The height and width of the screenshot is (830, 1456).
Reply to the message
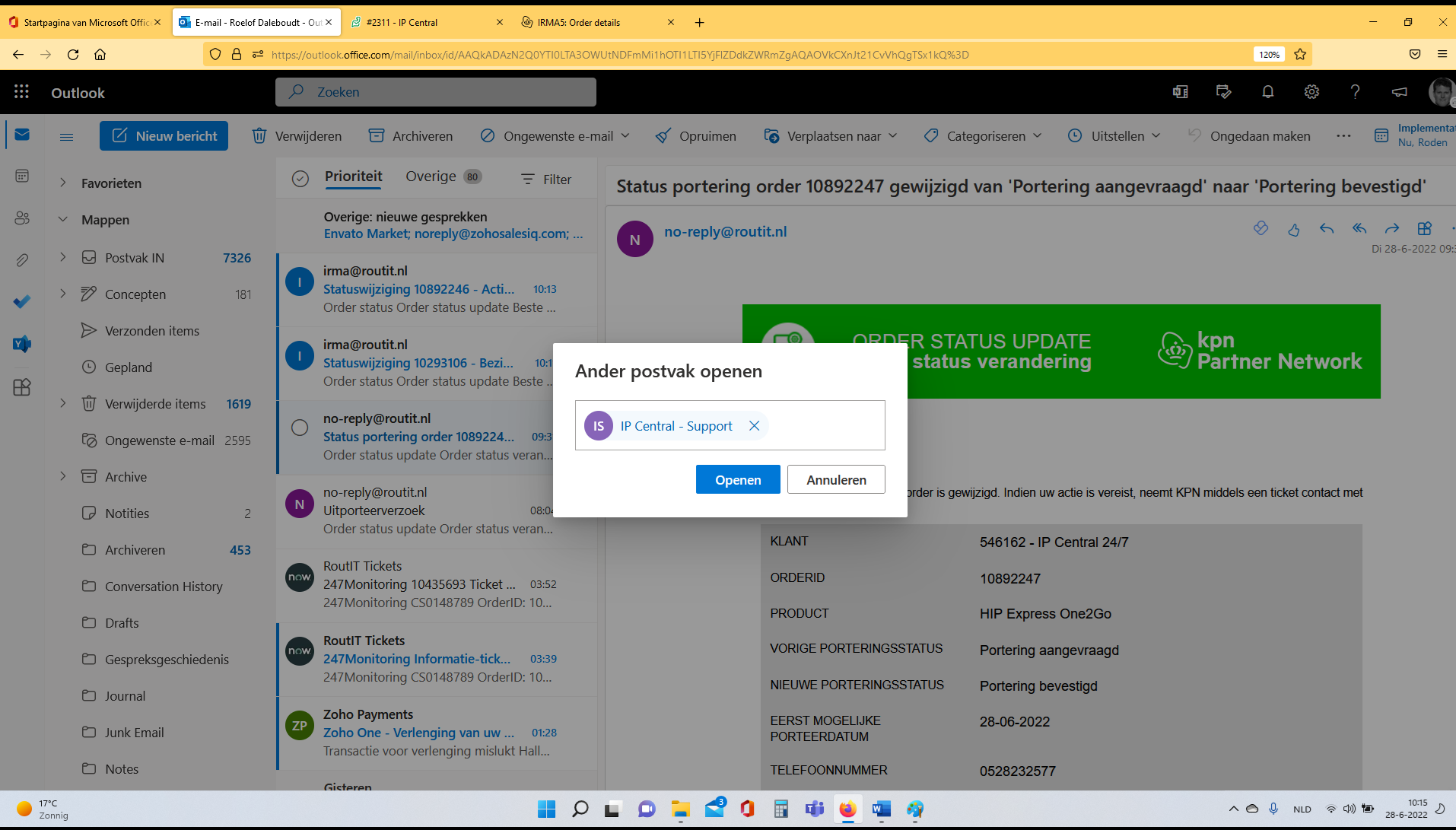click(x=1327, y=229)
